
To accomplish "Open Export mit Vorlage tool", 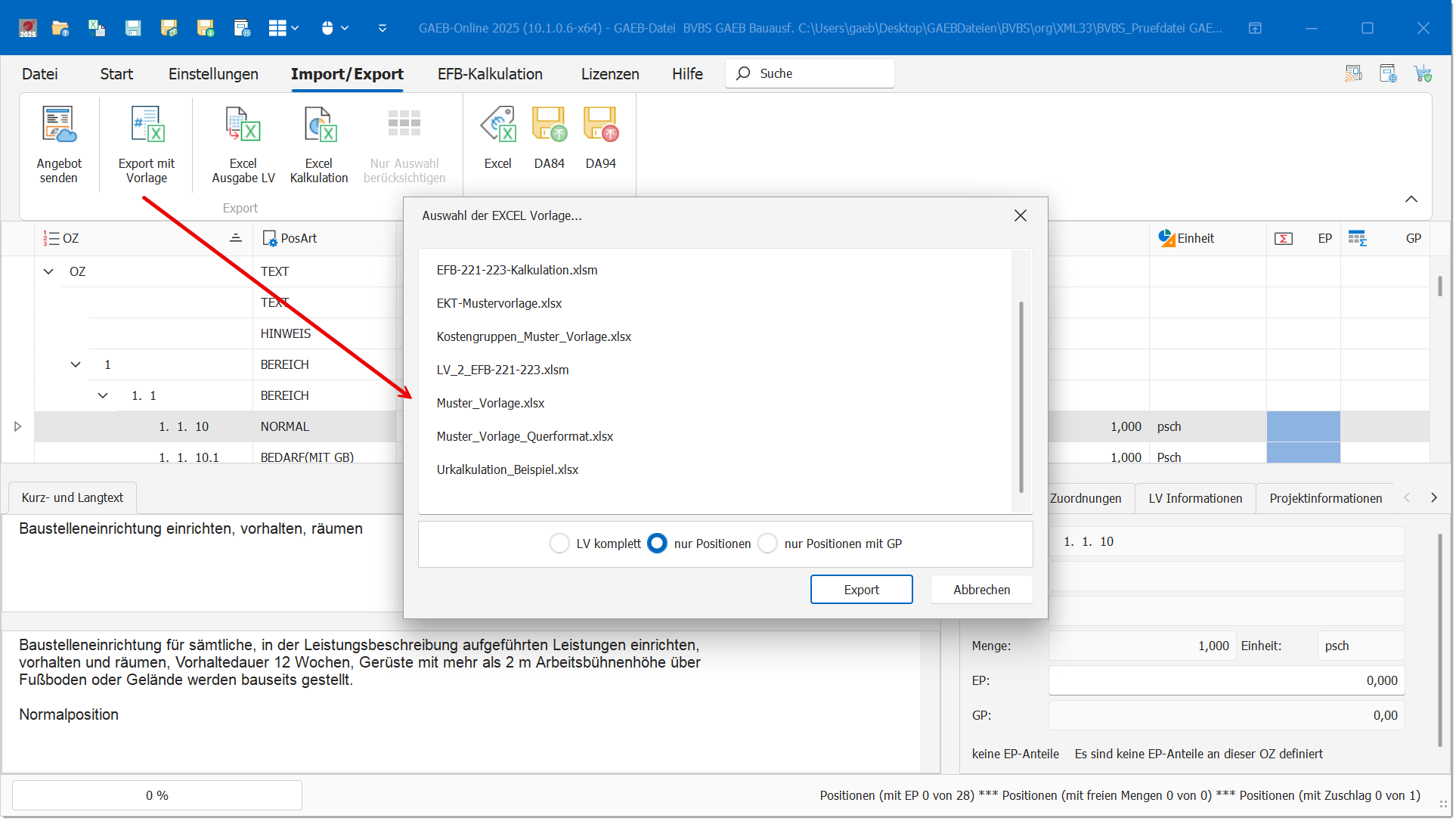I will (147, 125).
